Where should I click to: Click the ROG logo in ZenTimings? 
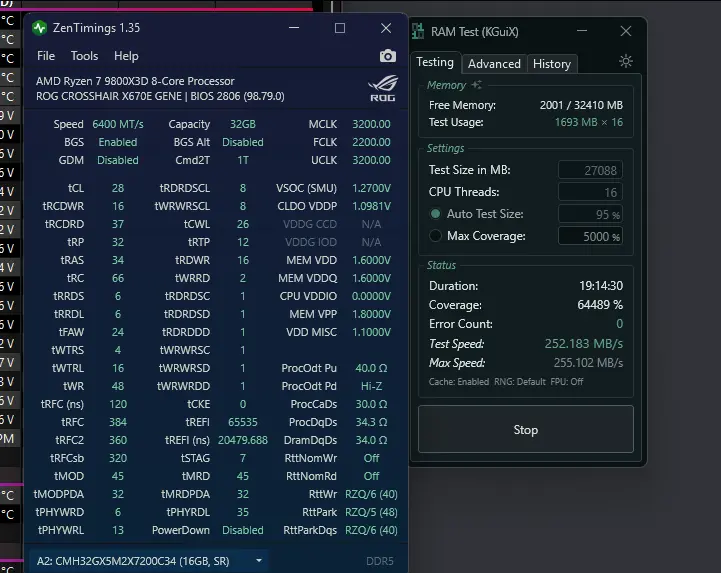click(383, 88)
